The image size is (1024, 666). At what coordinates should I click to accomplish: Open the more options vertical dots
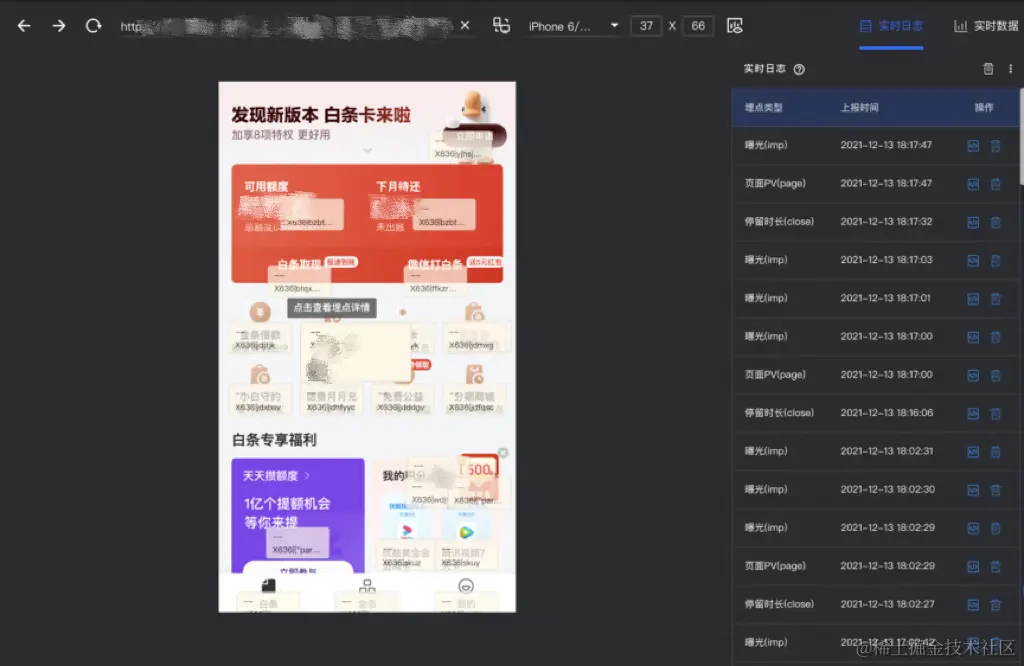pos(1010,69)
